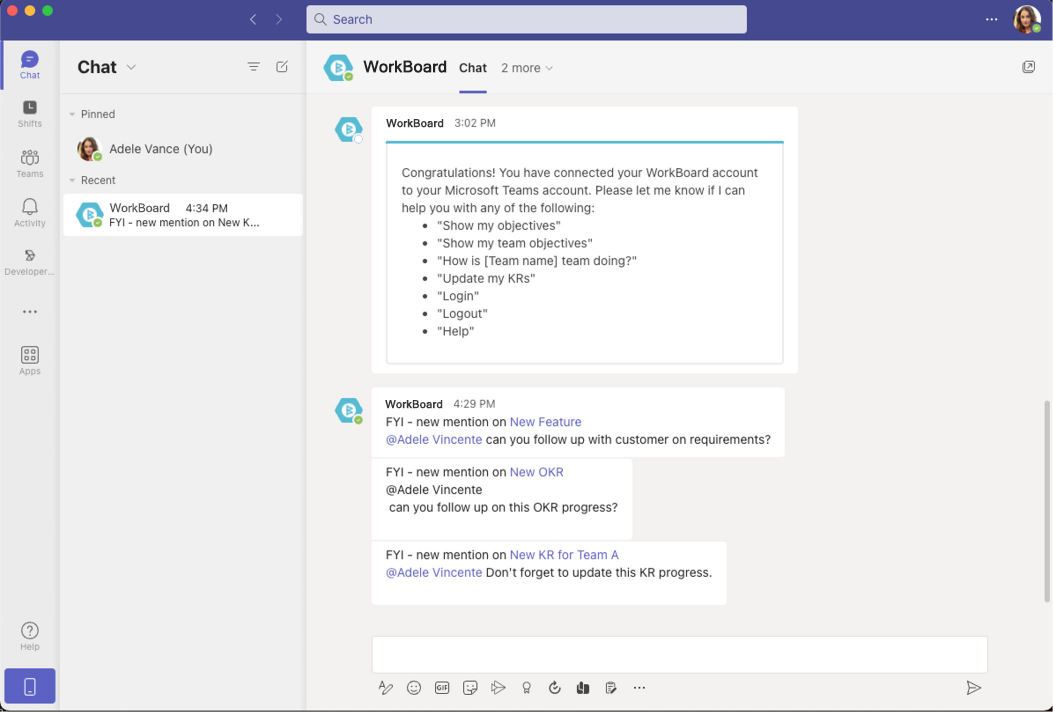
Task: Click the "Login" bullet text
Action: pyautogui.click(x=457, y=296)
